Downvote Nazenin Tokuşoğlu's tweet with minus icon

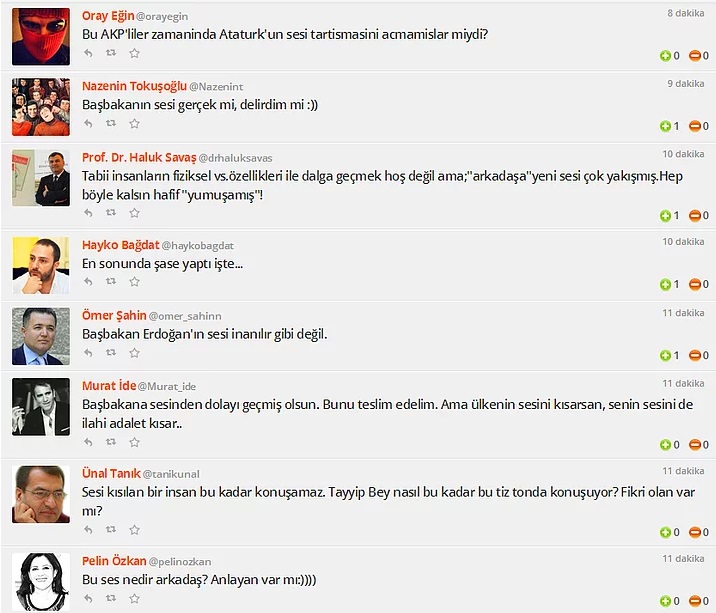tap(695, 126)
